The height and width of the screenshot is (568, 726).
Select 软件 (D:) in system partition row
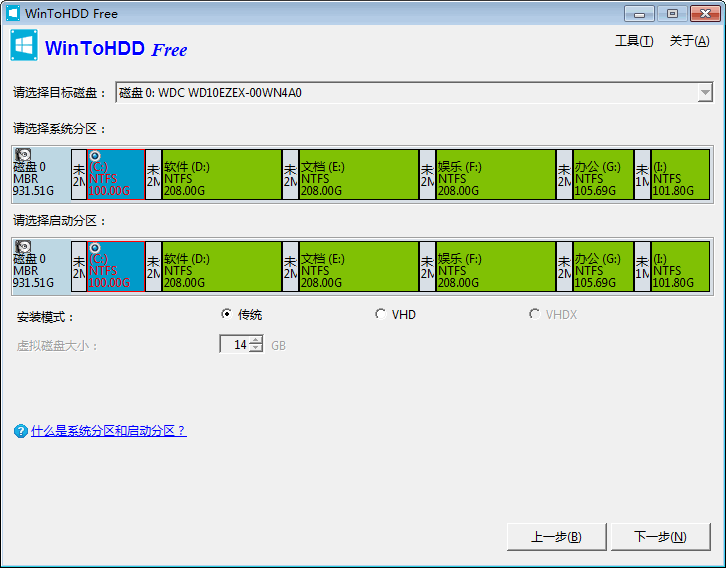click(x=221, y=174)
